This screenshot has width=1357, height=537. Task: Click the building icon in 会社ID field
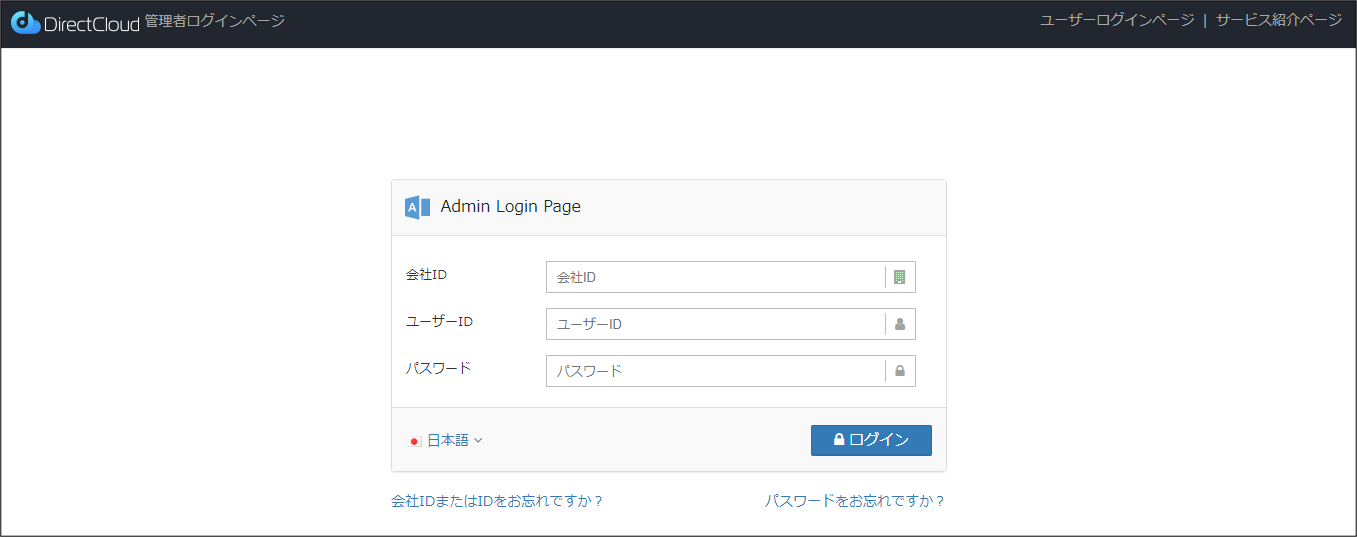[x=899, y=277]
